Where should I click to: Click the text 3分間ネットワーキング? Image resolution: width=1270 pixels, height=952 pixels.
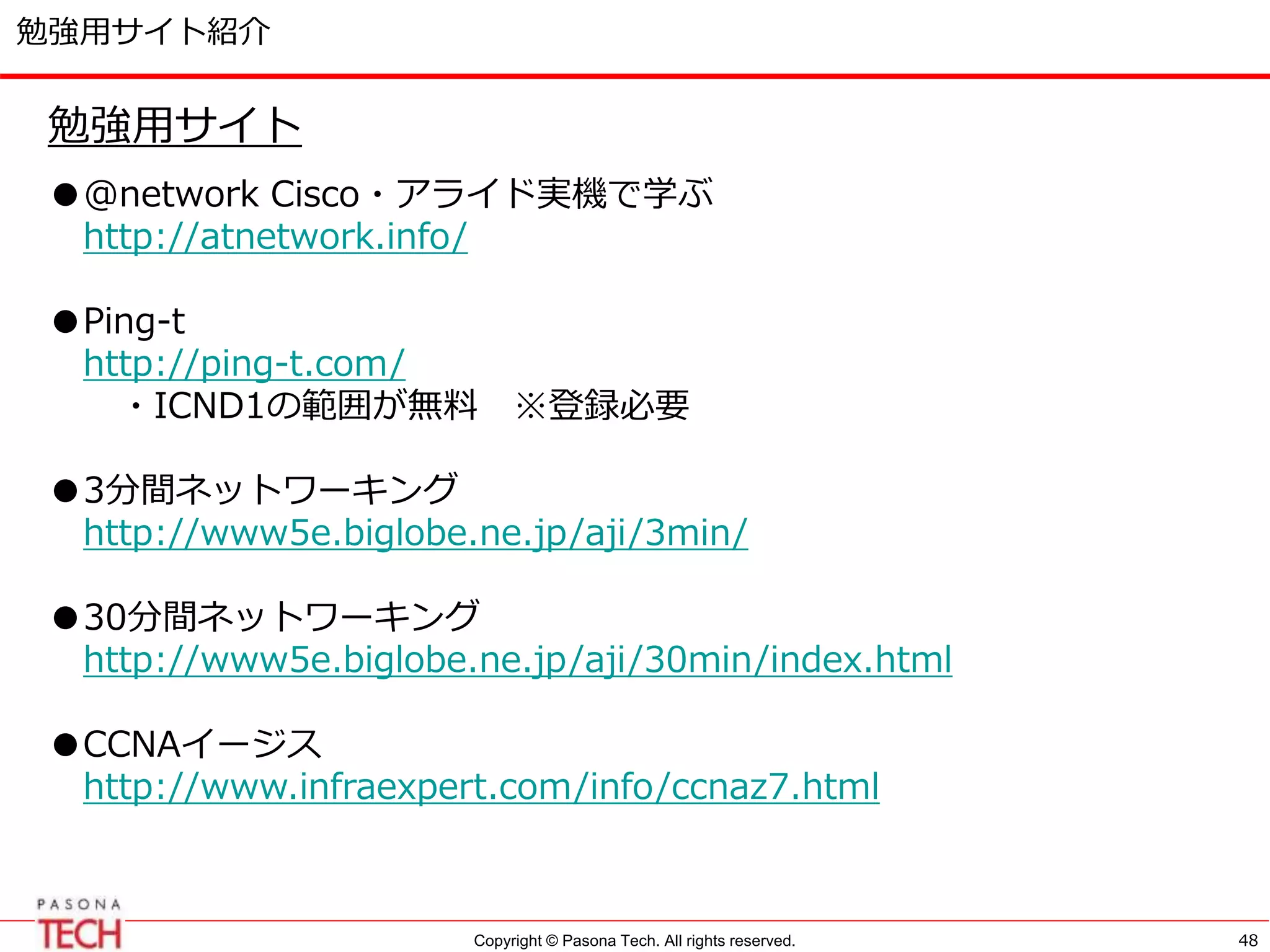(271, 490)
